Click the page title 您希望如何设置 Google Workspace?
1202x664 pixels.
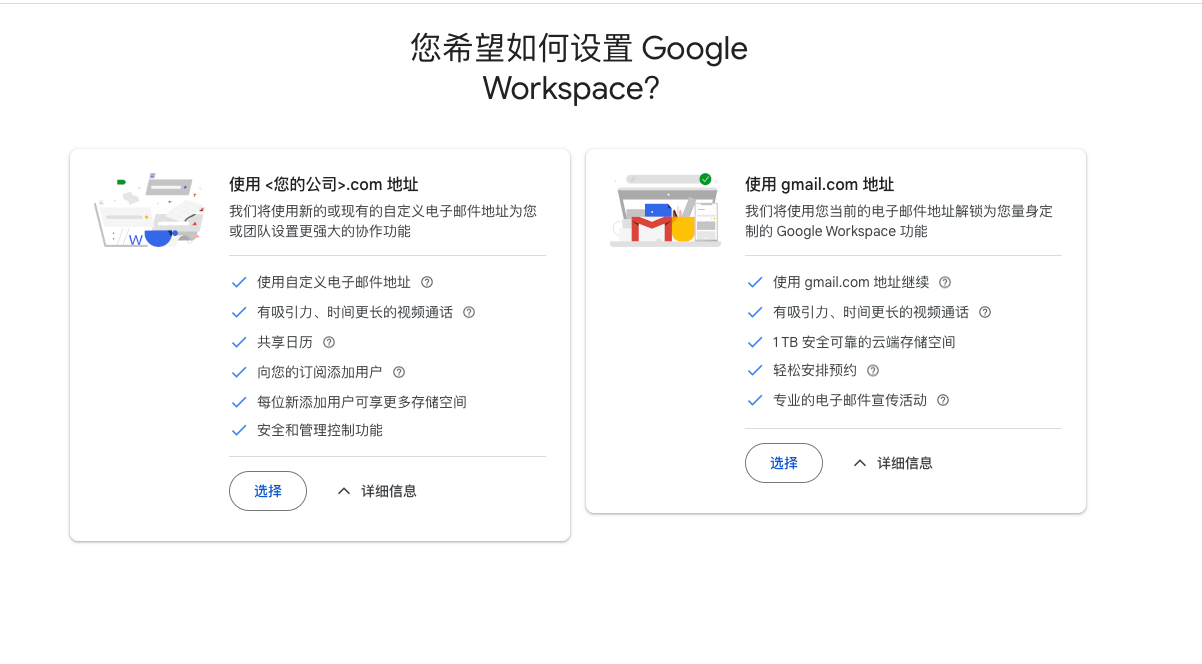point(579,68)
